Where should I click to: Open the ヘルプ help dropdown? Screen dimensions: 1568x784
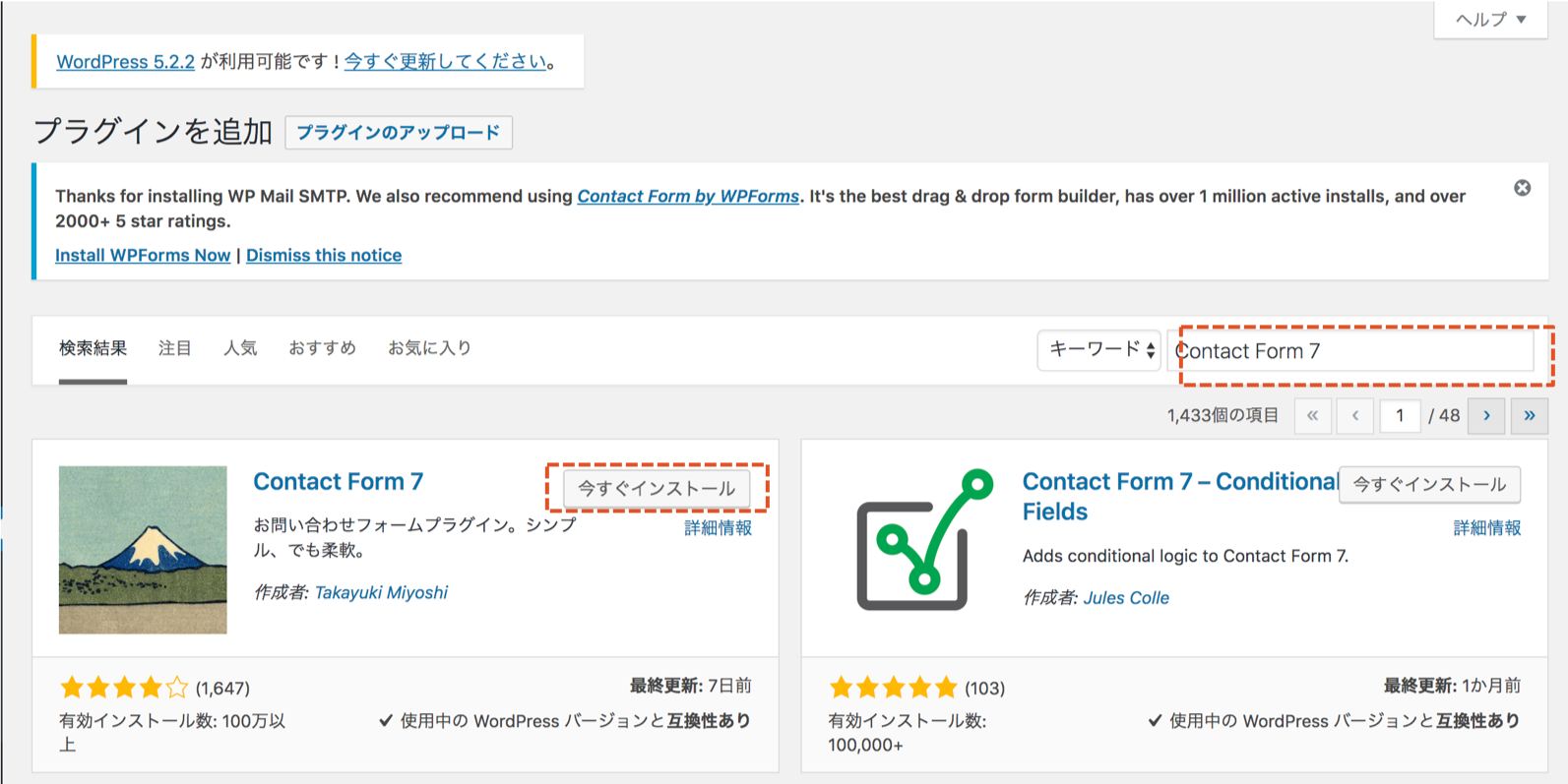point(1490,20)
